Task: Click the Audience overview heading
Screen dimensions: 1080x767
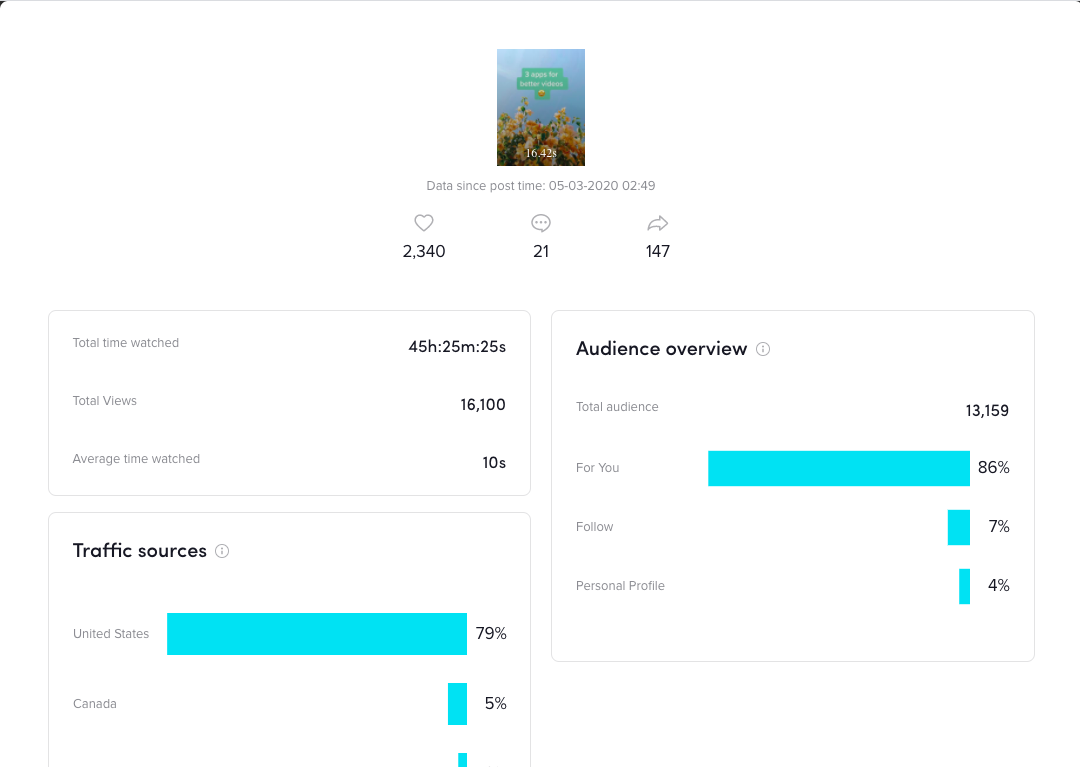Action: point(661,349)
